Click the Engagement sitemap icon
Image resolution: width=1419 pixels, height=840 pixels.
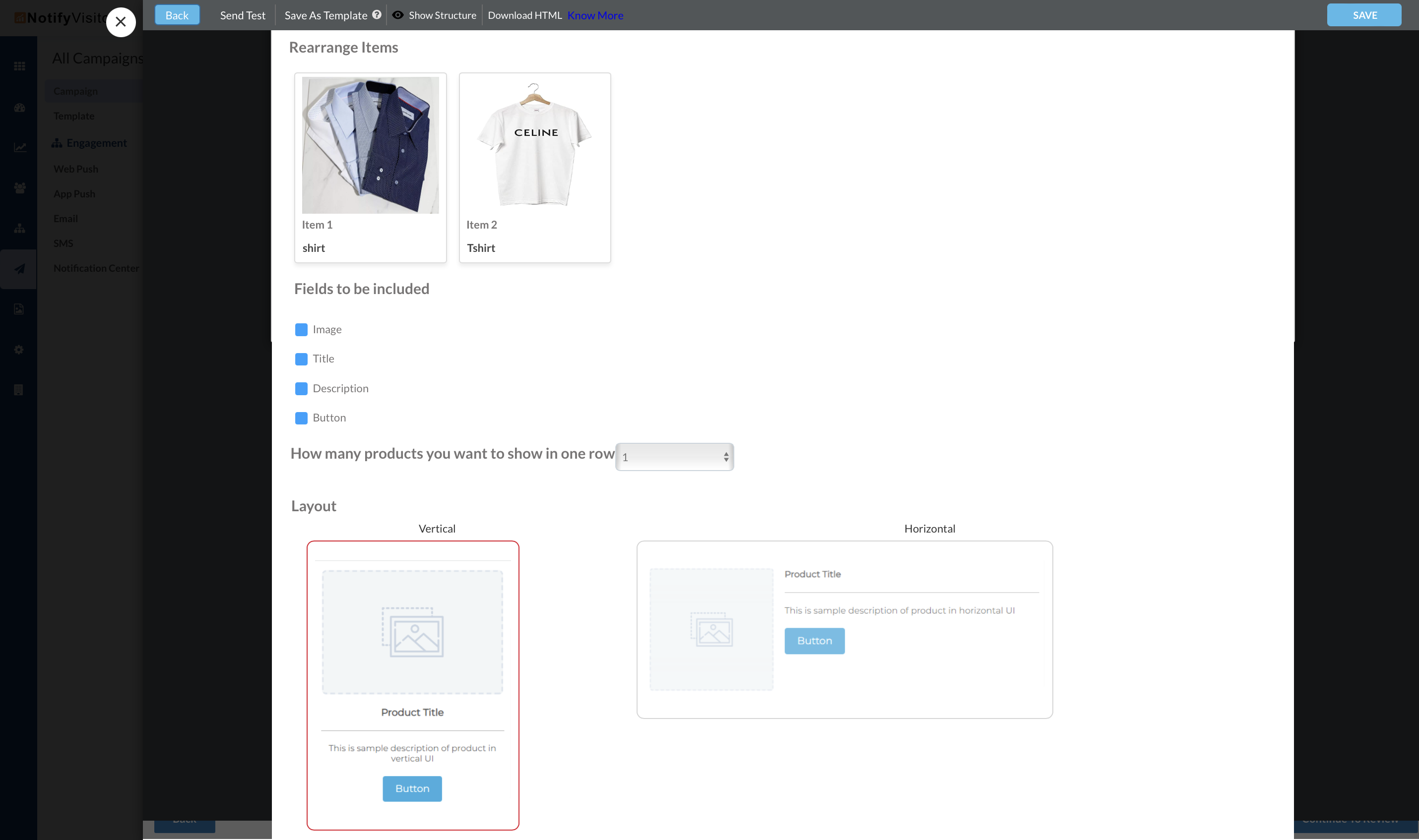pyautogui.click(x=57, y=143)
